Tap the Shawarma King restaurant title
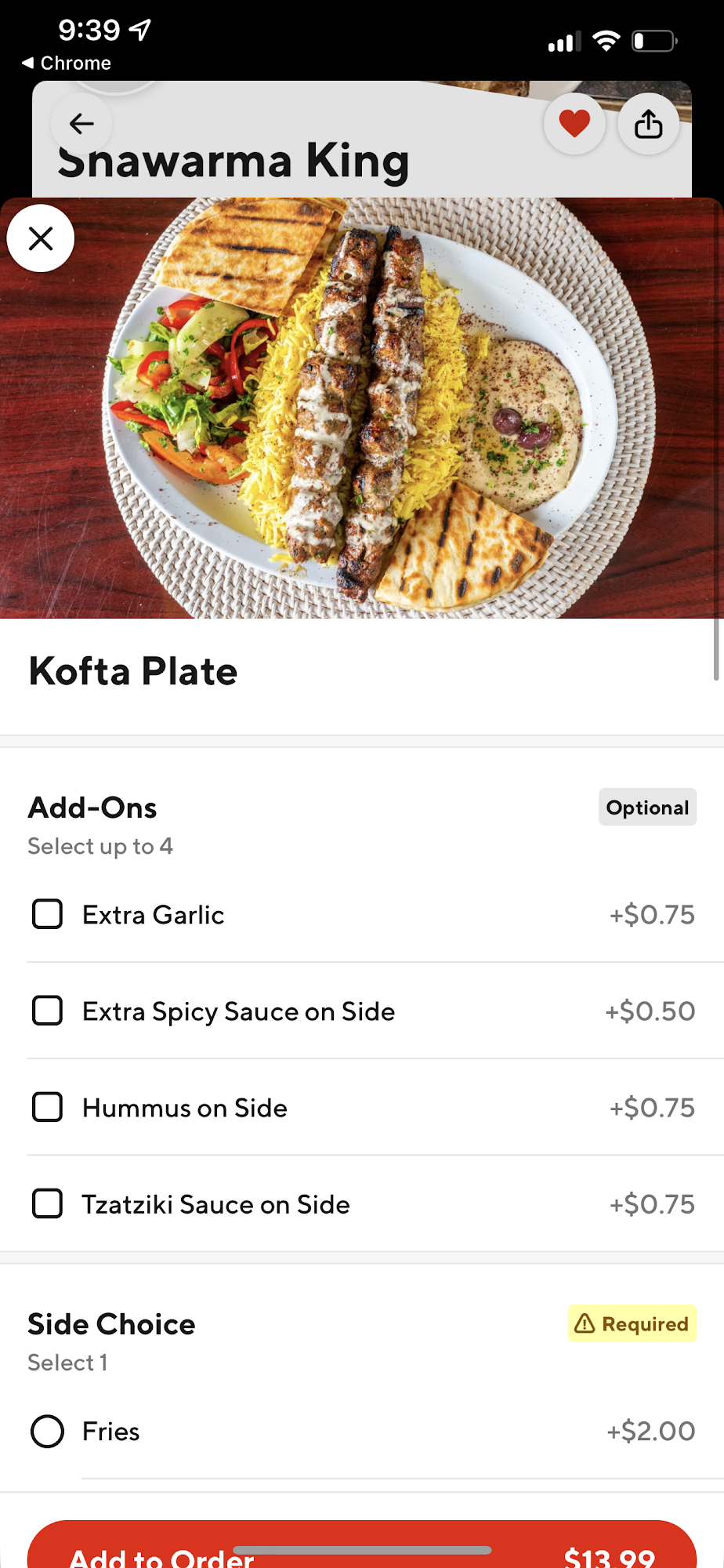The image size is (724, 1568). tap(233, 162)
